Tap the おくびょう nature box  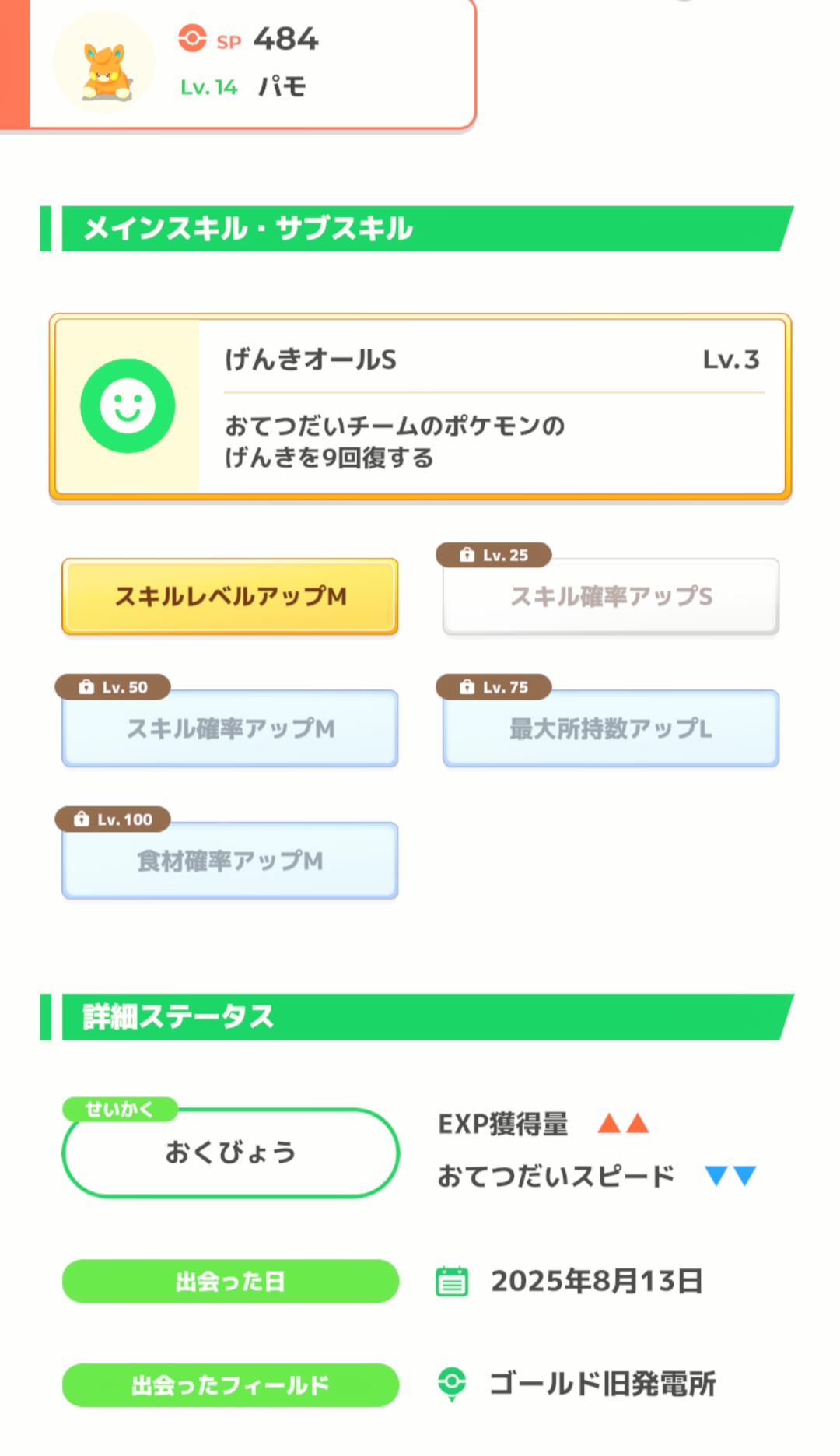230,1153
